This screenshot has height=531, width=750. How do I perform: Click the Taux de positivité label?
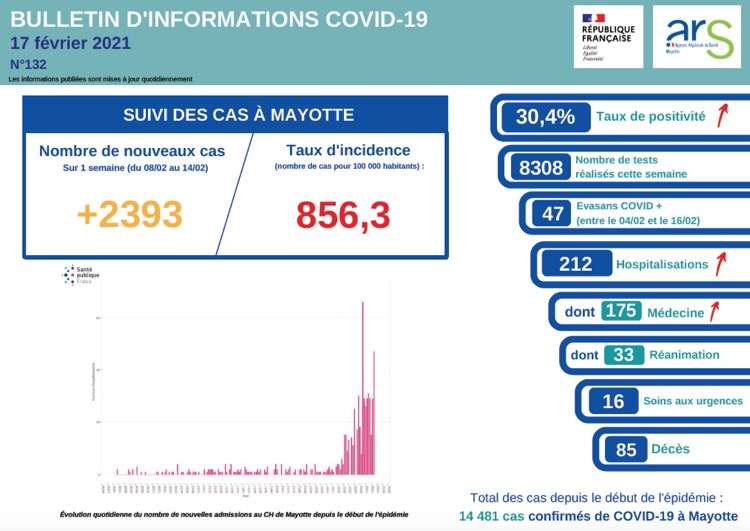click(651, 116)
